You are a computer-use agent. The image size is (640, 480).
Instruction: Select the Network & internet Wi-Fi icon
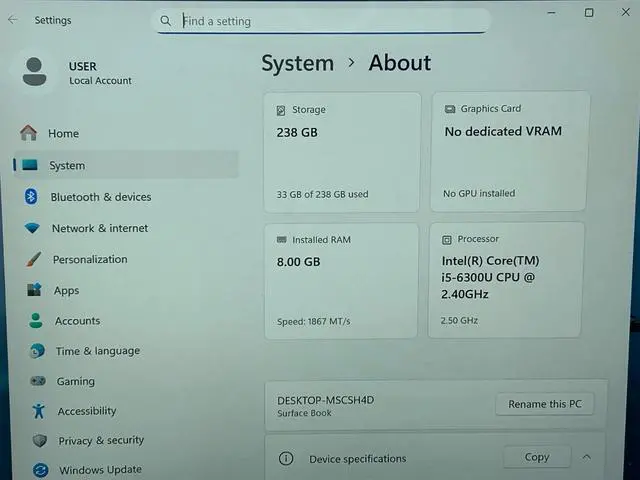coord(33,228)
